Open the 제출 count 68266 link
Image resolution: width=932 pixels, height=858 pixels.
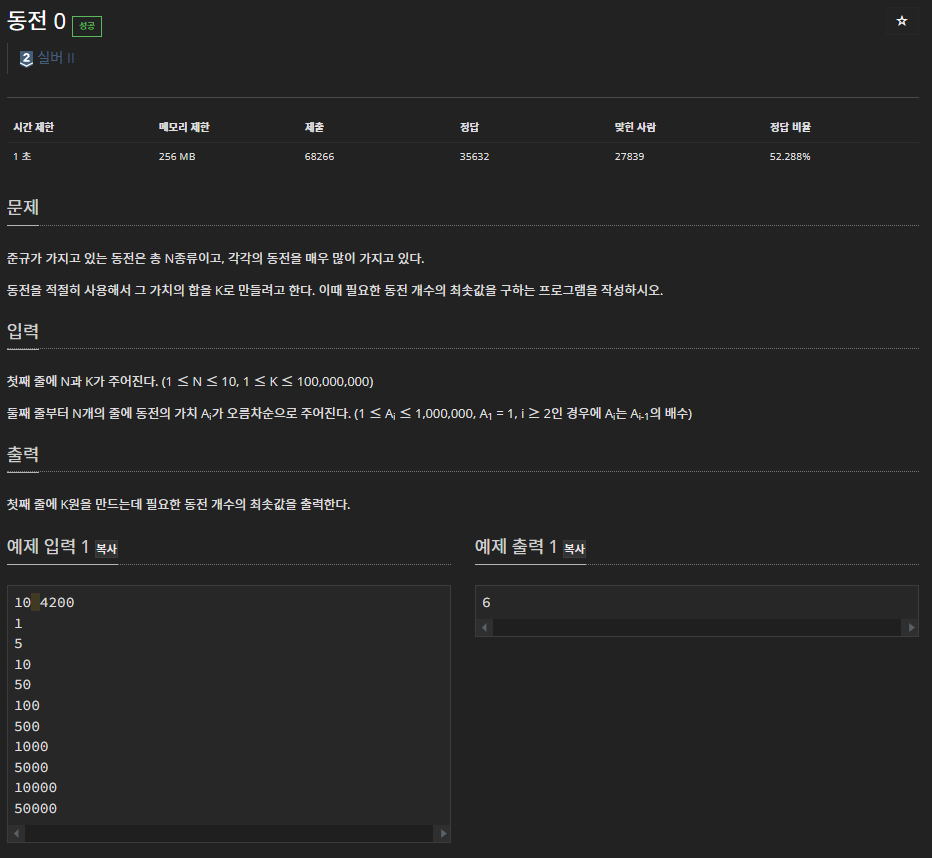pos(319,156)
